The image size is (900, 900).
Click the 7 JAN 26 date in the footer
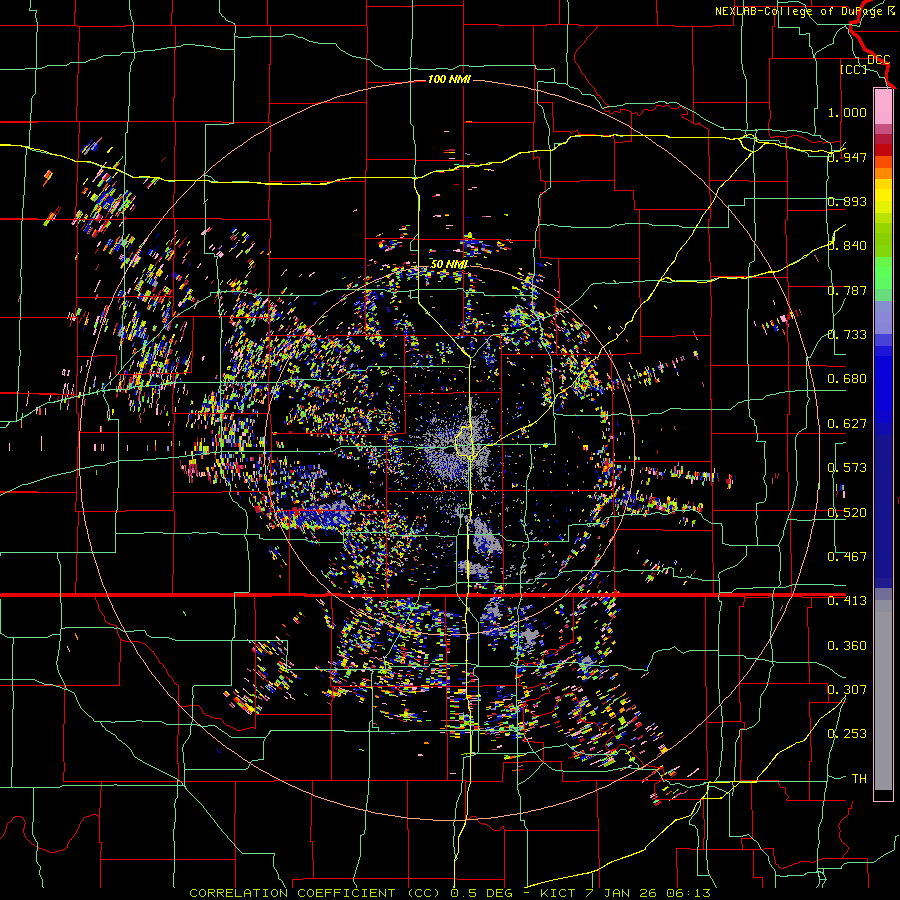tap(620, 893)
